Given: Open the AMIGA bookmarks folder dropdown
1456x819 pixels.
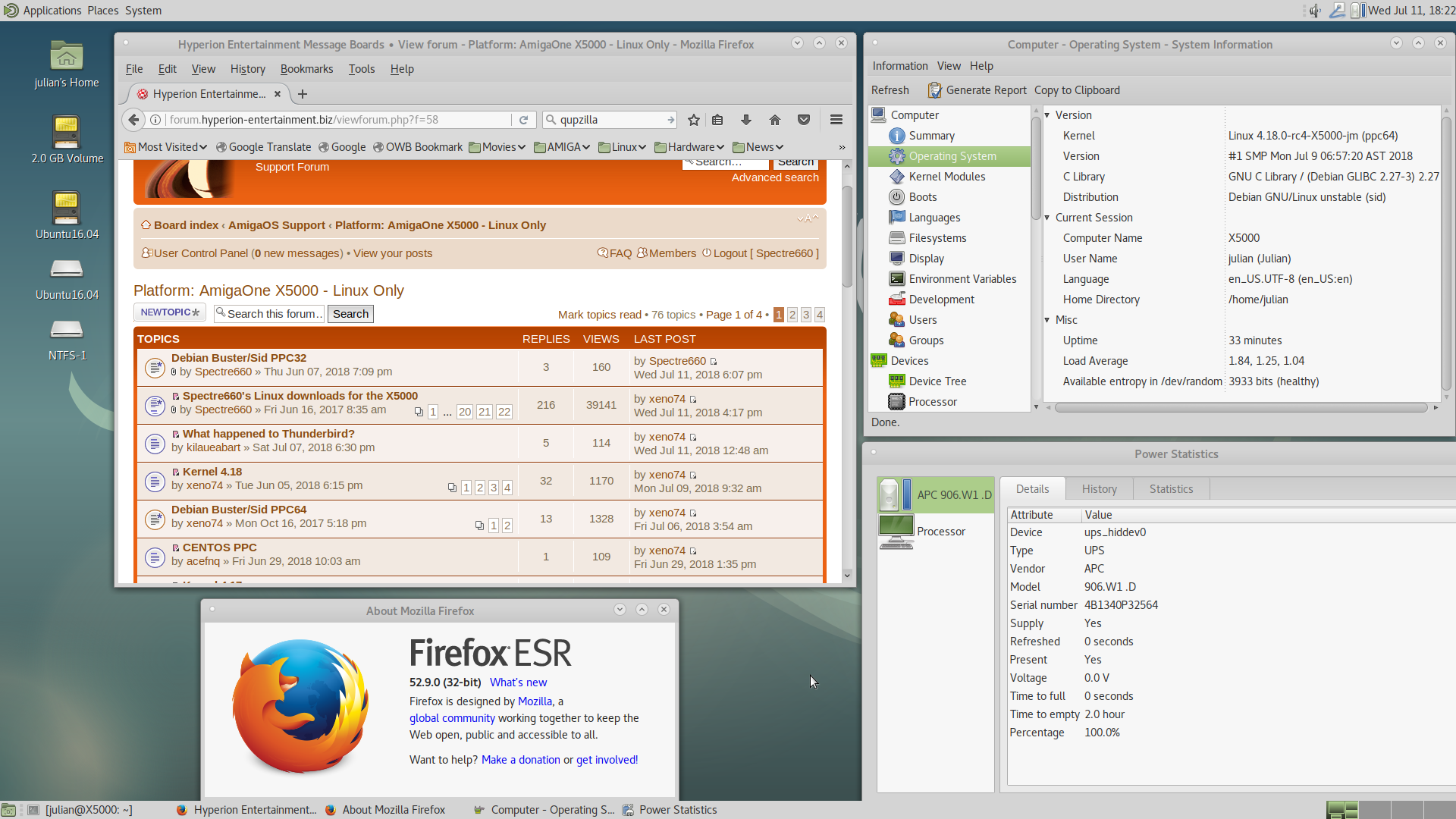Looking at the screenshot, I should click(x=562, y=147).
